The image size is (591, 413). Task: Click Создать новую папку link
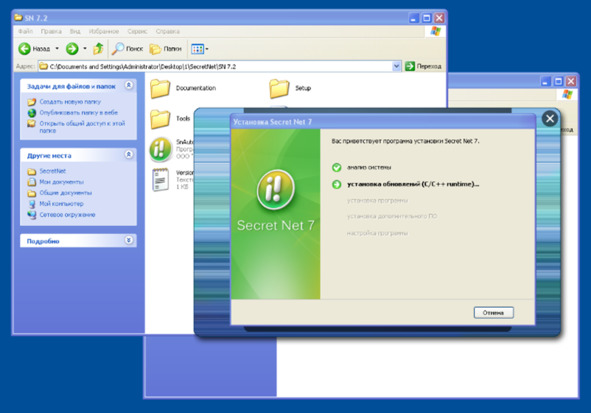tap(70, 102)
